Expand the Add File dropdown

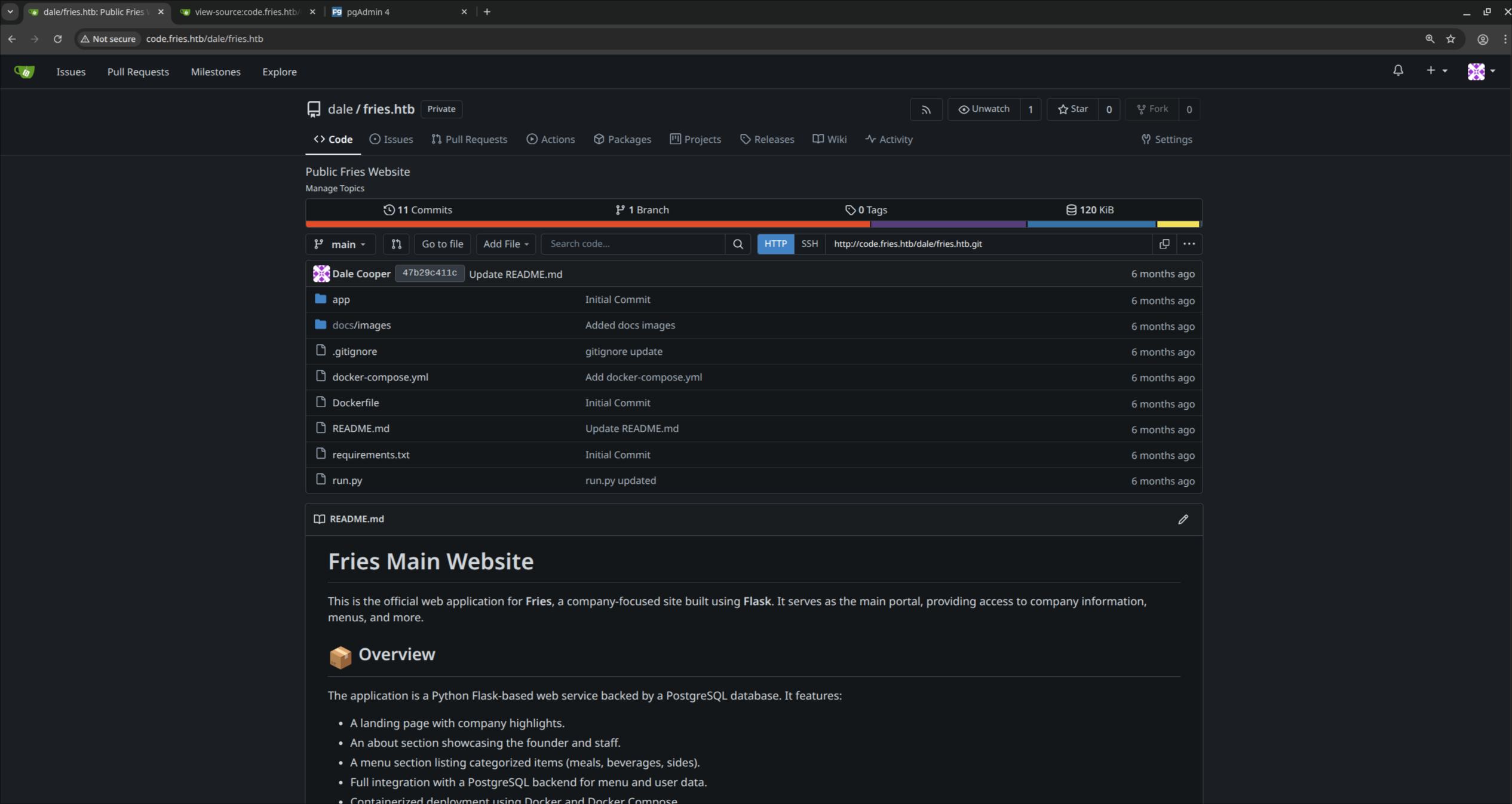tap(505, 244)
